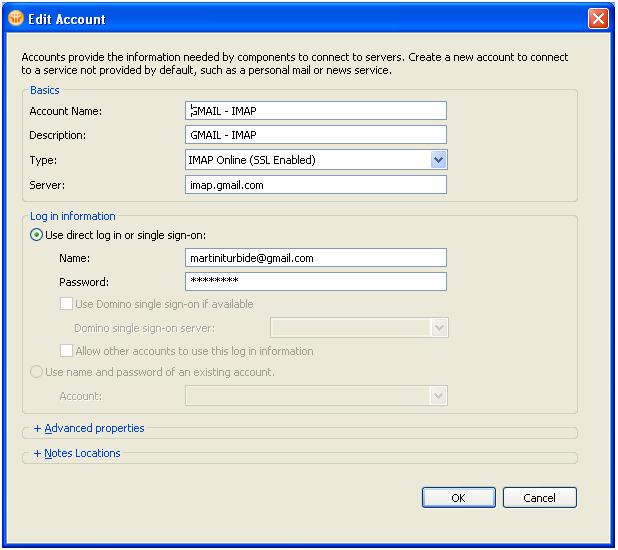This screenshot has height=550, width=618.
Task: Enable Use Domino single sign-on checkbox
Action: (66, 304)
